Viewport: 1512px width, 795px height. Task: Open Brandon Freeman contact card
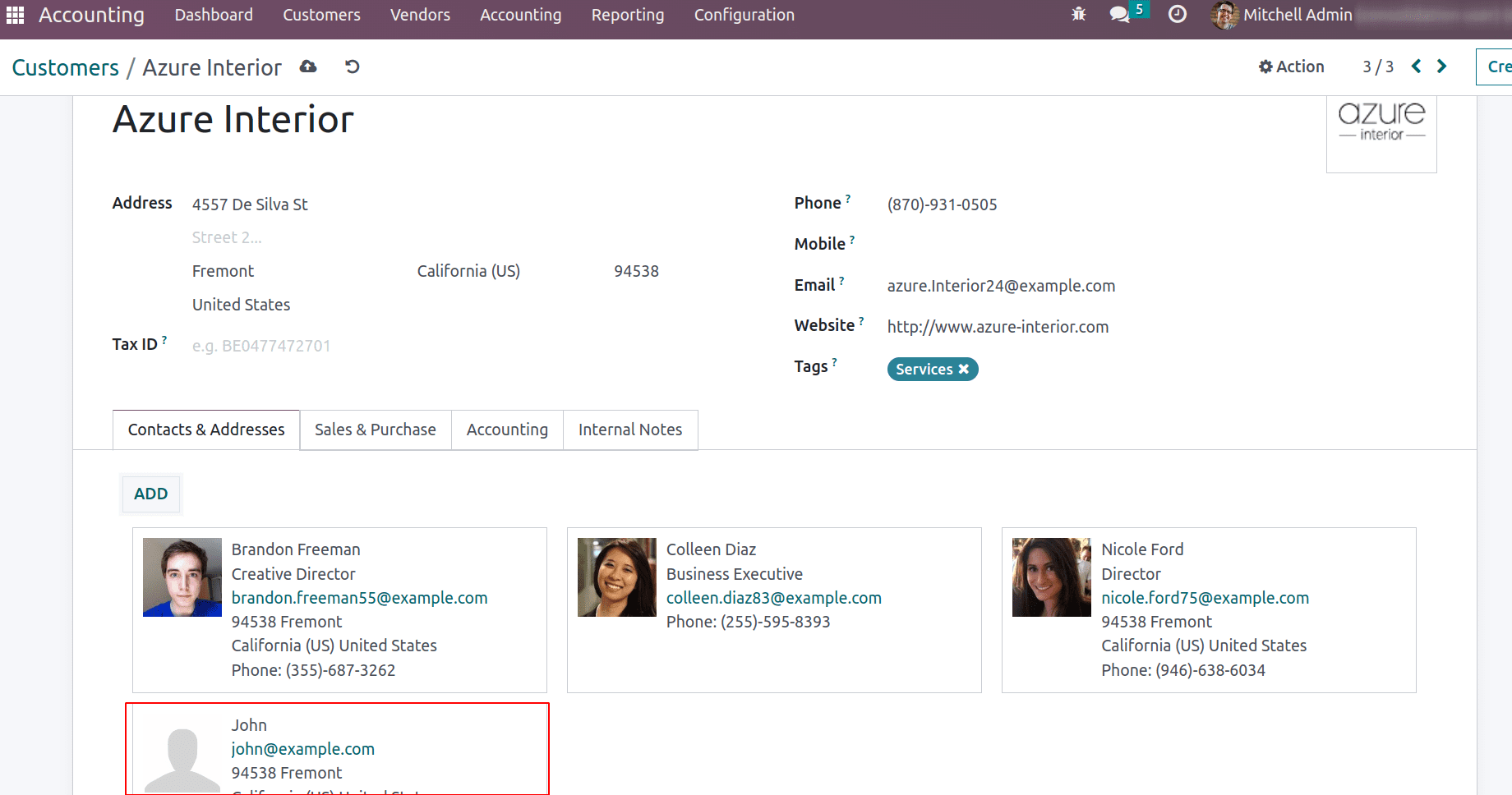click(339, 610)
